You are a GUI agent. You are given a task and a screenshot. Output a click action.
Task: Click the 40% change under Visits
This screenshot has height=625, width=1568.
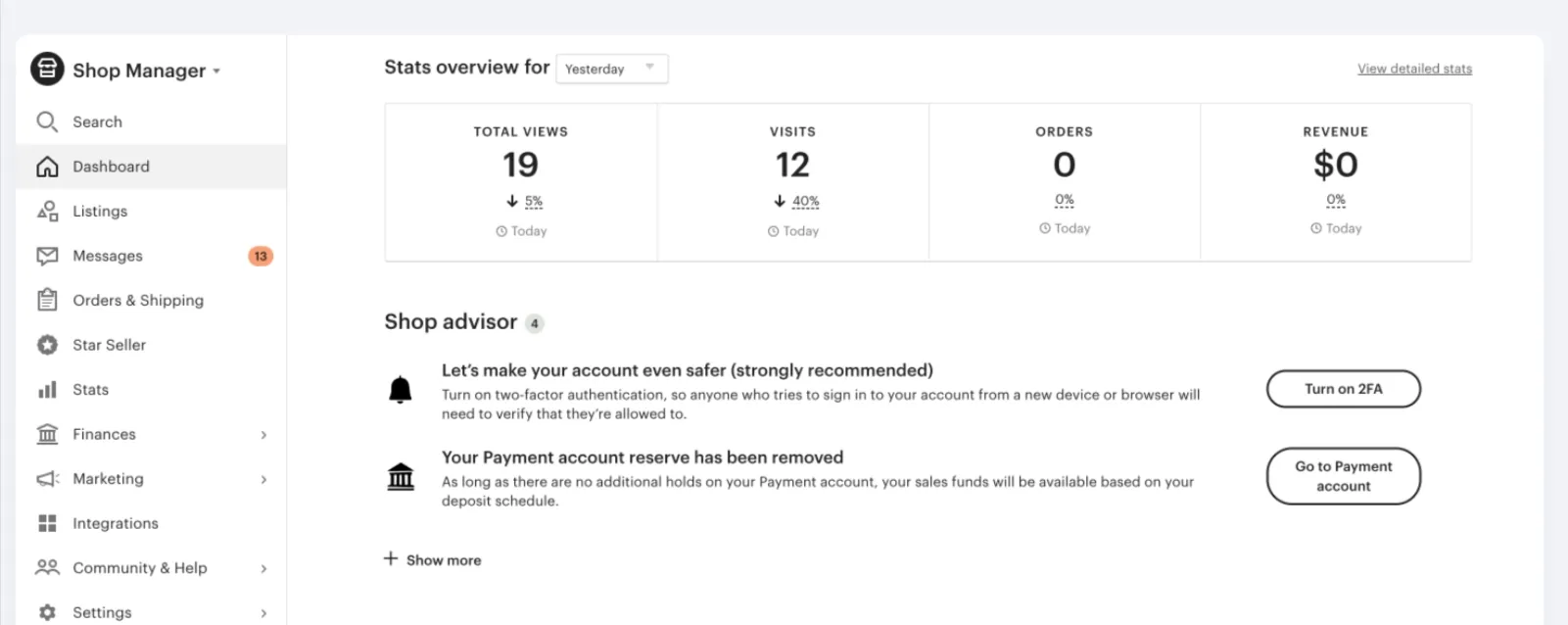click(806, 201)
